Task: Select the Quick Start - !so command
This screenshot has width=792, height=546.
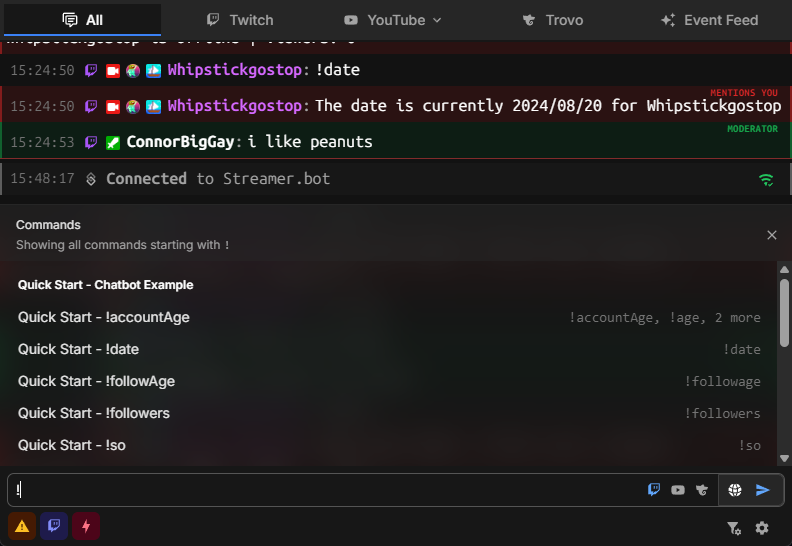Action: pyautogui.click(x=389, y=445)
